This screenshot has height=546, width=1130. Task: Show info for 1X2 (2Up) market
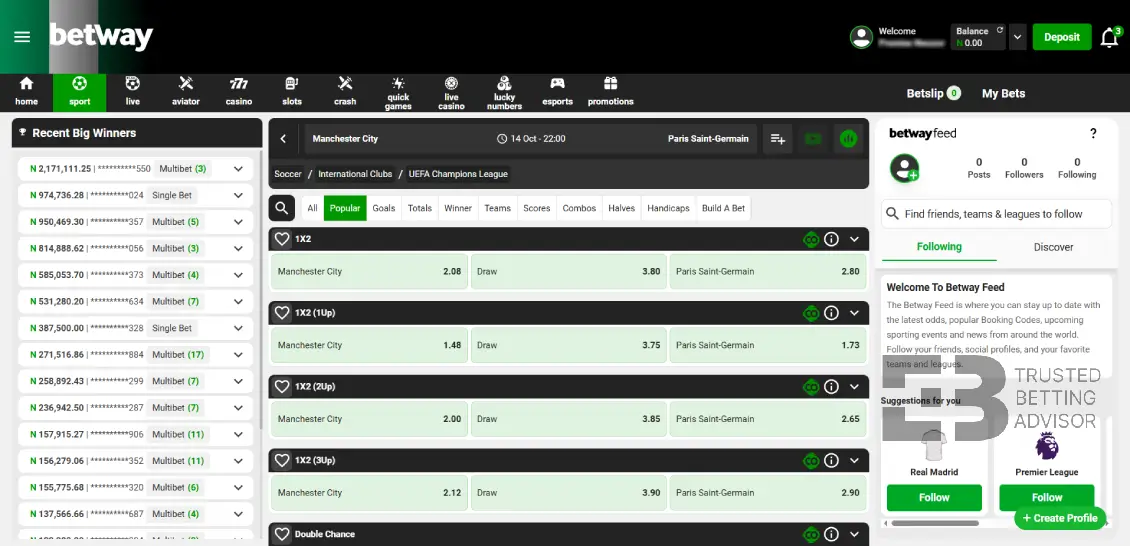[x=831, y=387]
